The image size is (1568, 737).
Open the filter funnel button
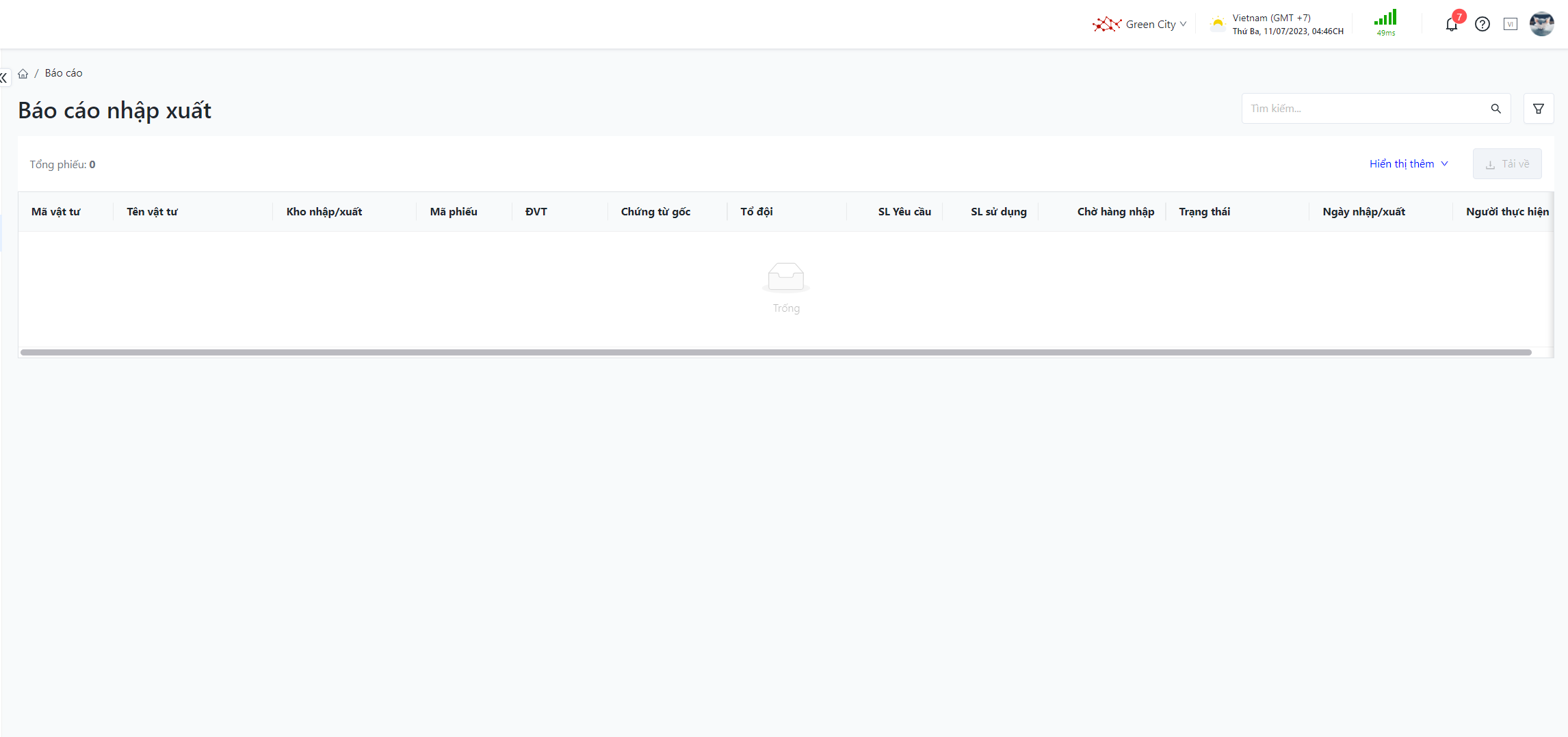1539,109
